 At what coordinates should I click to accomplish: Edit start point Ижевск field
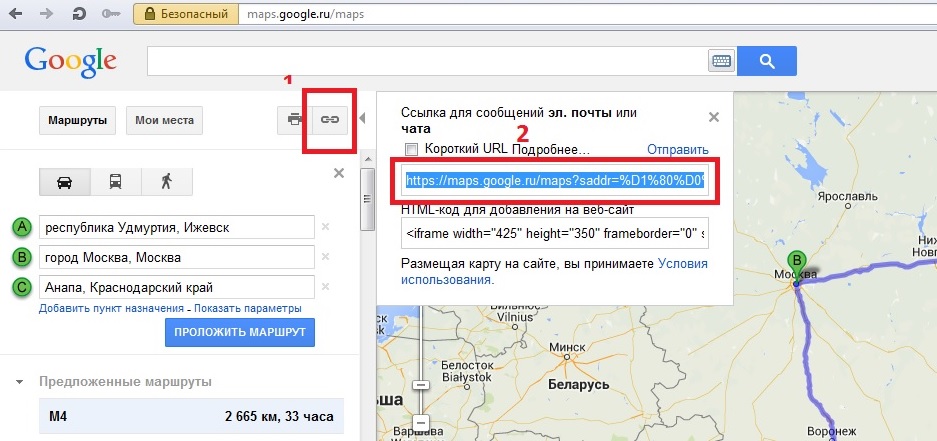coord(177,227)
